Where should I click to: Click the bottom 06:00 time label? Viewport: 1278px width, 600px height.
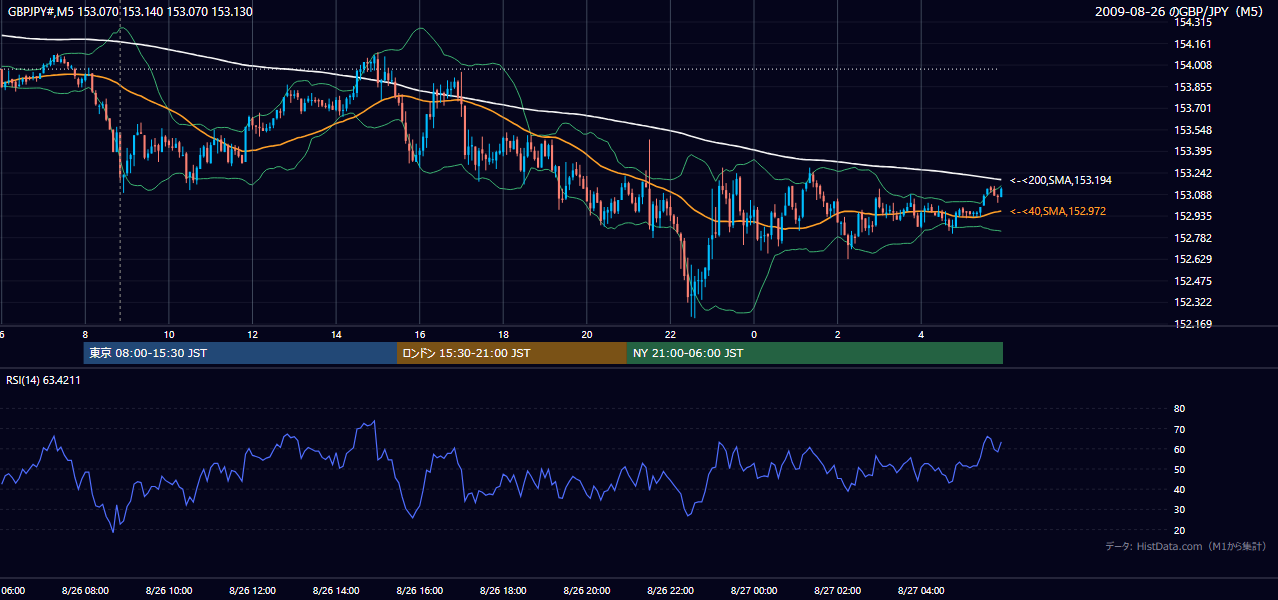(x=12, y=591)
